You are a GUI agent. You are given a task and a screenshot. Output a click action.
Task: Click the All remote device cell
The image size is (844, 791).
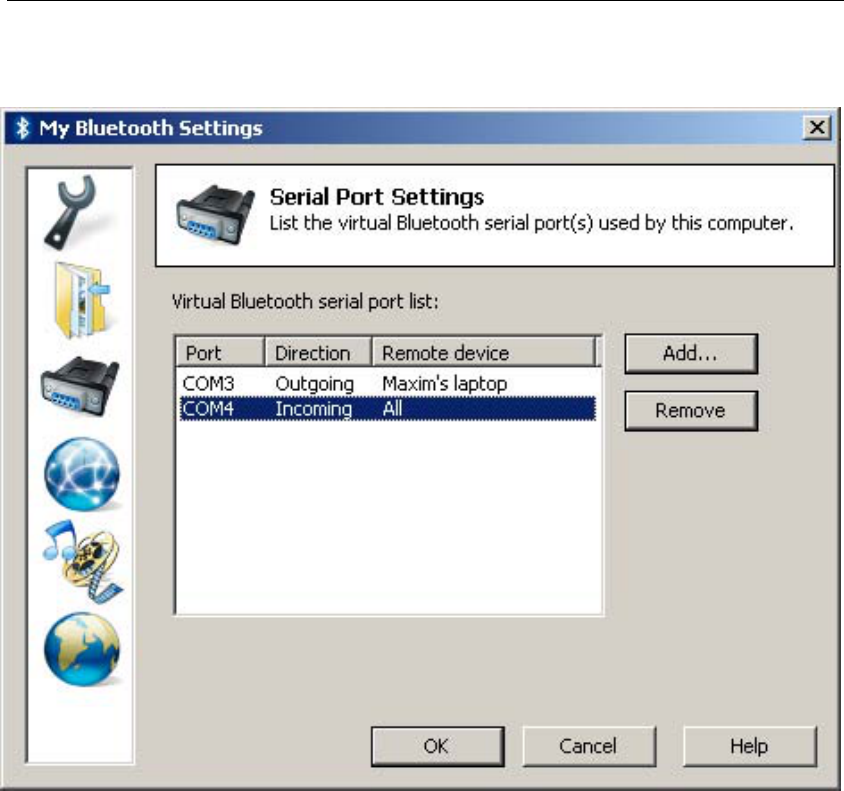(x=392, y=408)
